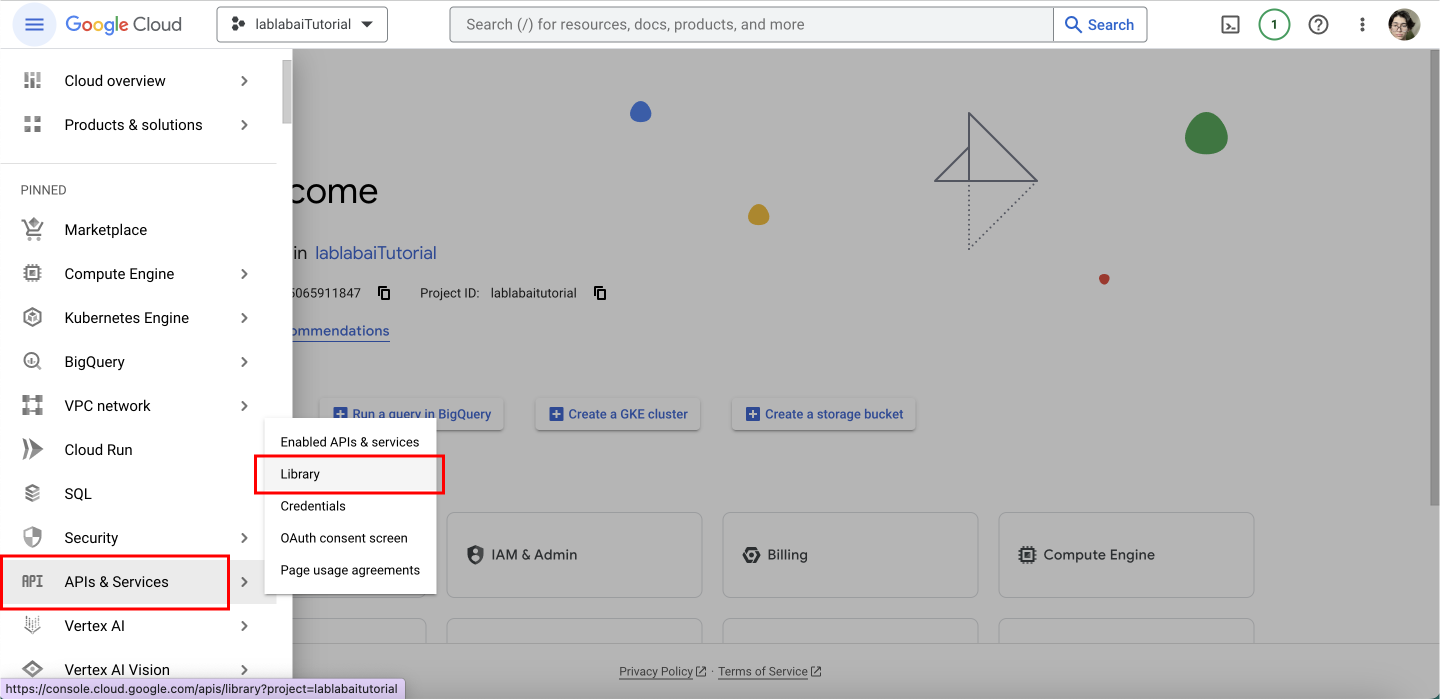Click the Vertex AI icon
1440x699 pixels.
[x=33, y=626]
